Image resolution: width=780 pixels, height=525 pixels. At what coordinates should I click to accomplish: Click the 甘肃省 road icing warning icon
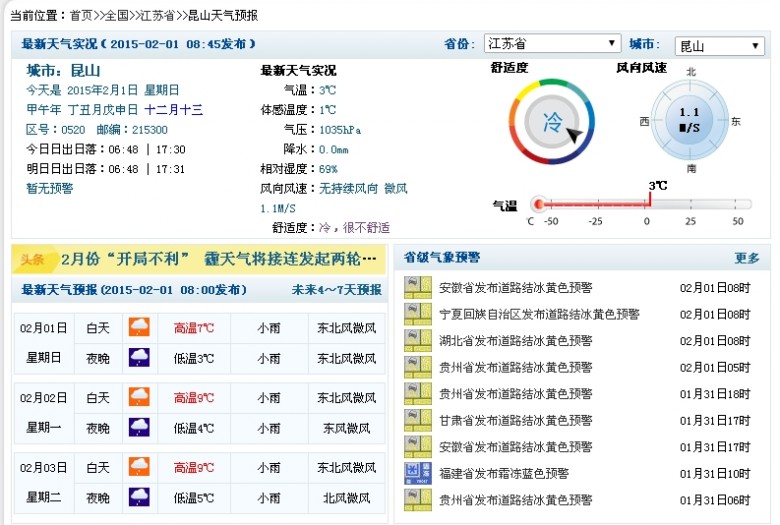(417, 420)
